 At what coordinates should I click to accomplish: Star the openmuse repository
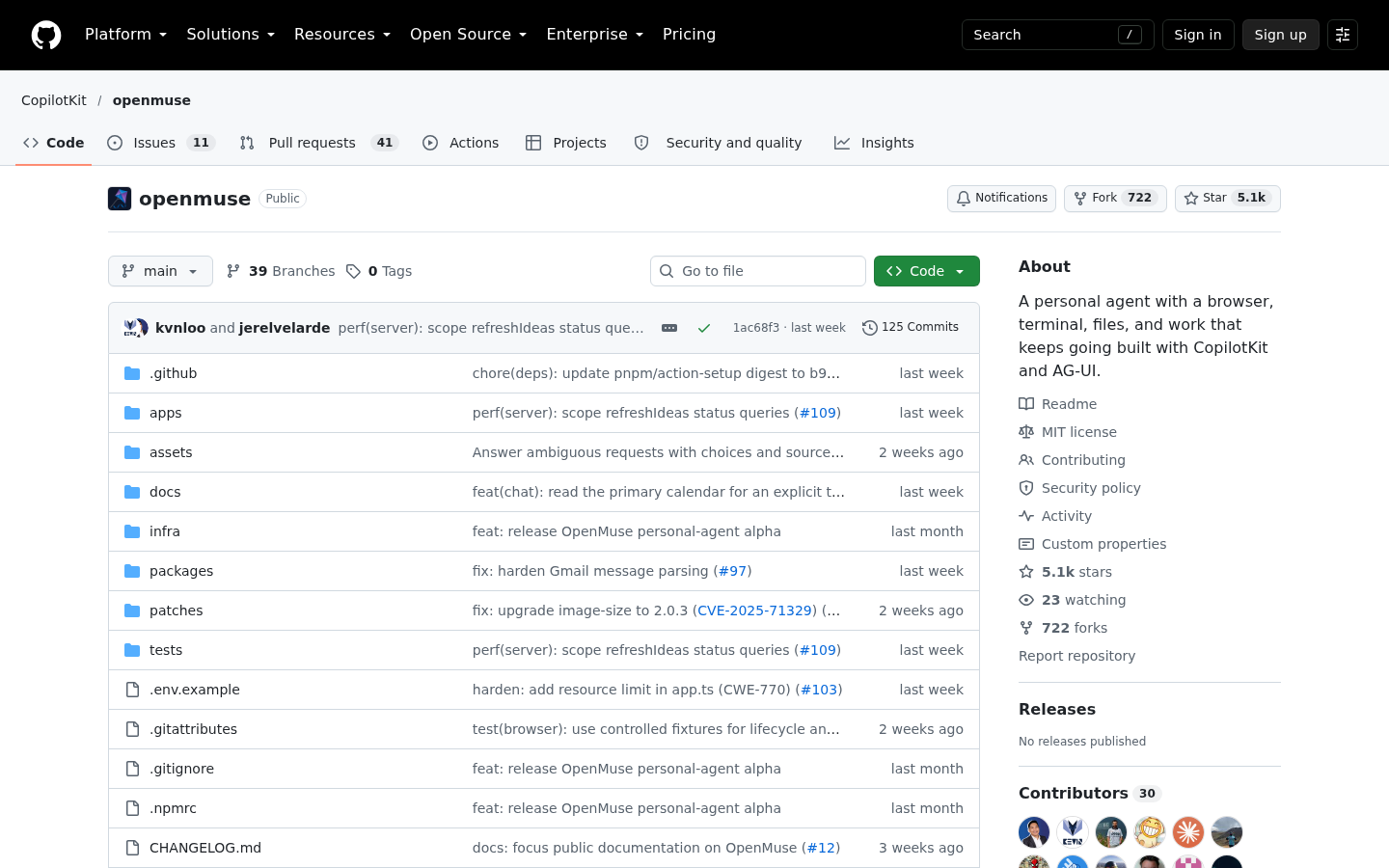[x=1228, y=199]
